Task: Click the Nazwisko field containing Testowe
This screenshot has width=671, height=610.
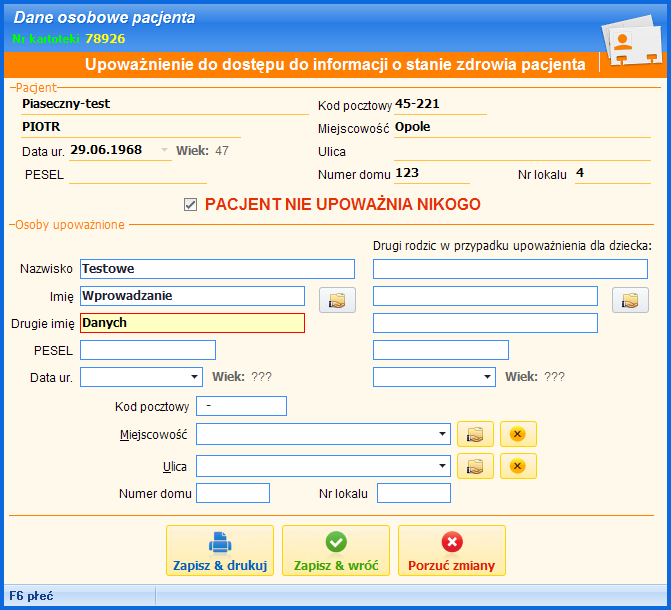Action: pyautogui.click(x=217, y=269)
